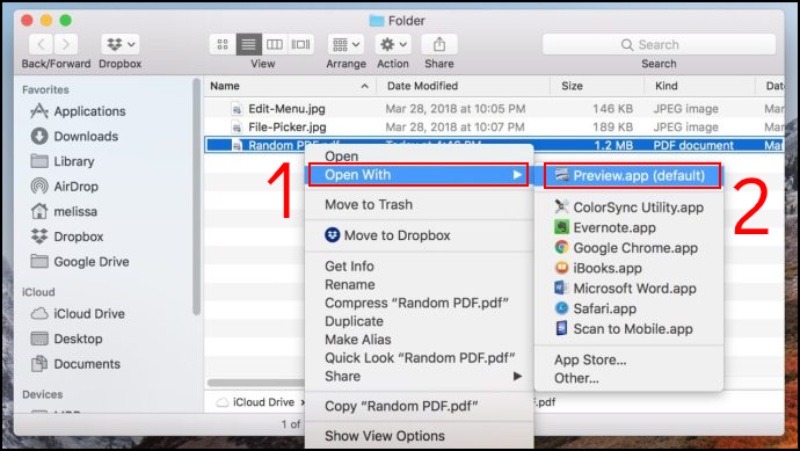Choose Rename in the context menu
The height and width of the screenshot is (451, 800).
pos(419,285)
